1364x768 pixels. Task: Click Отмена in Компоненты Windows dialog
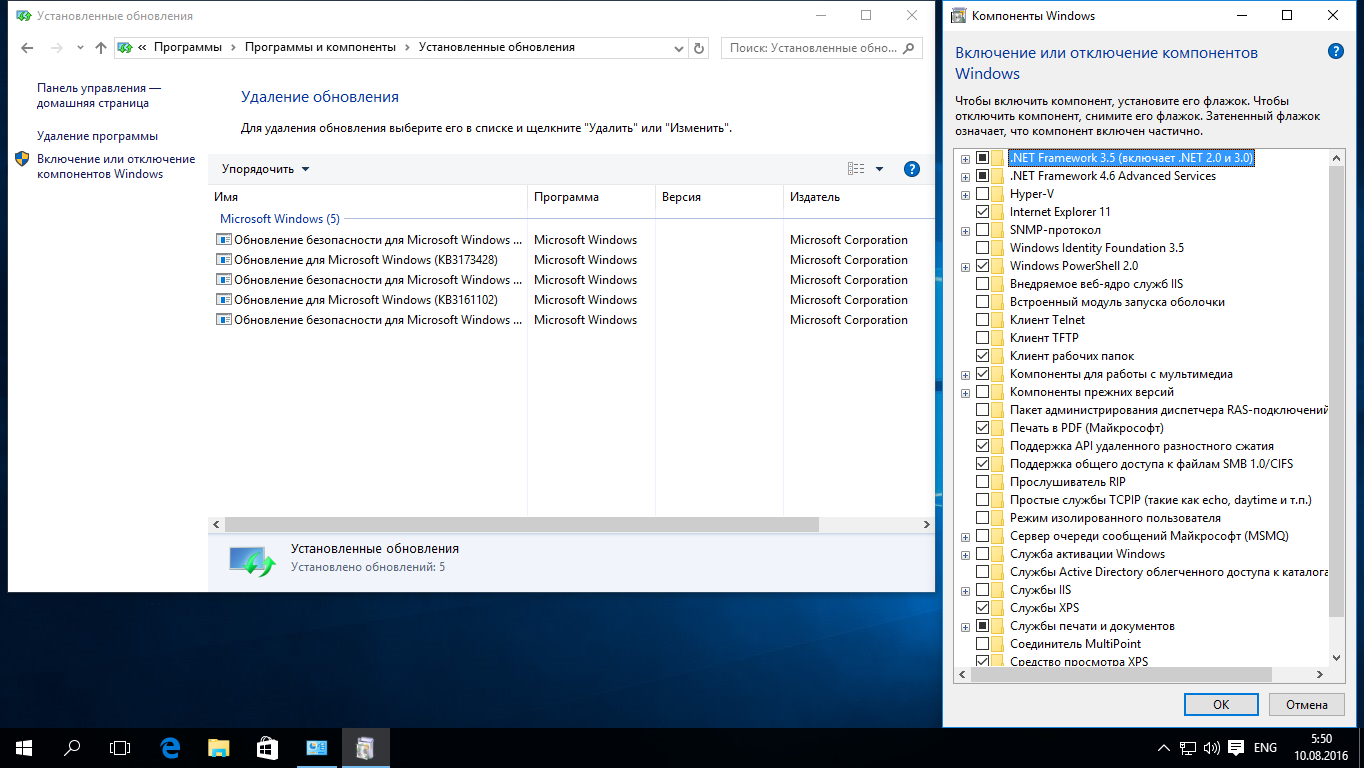pos(1306,704)
